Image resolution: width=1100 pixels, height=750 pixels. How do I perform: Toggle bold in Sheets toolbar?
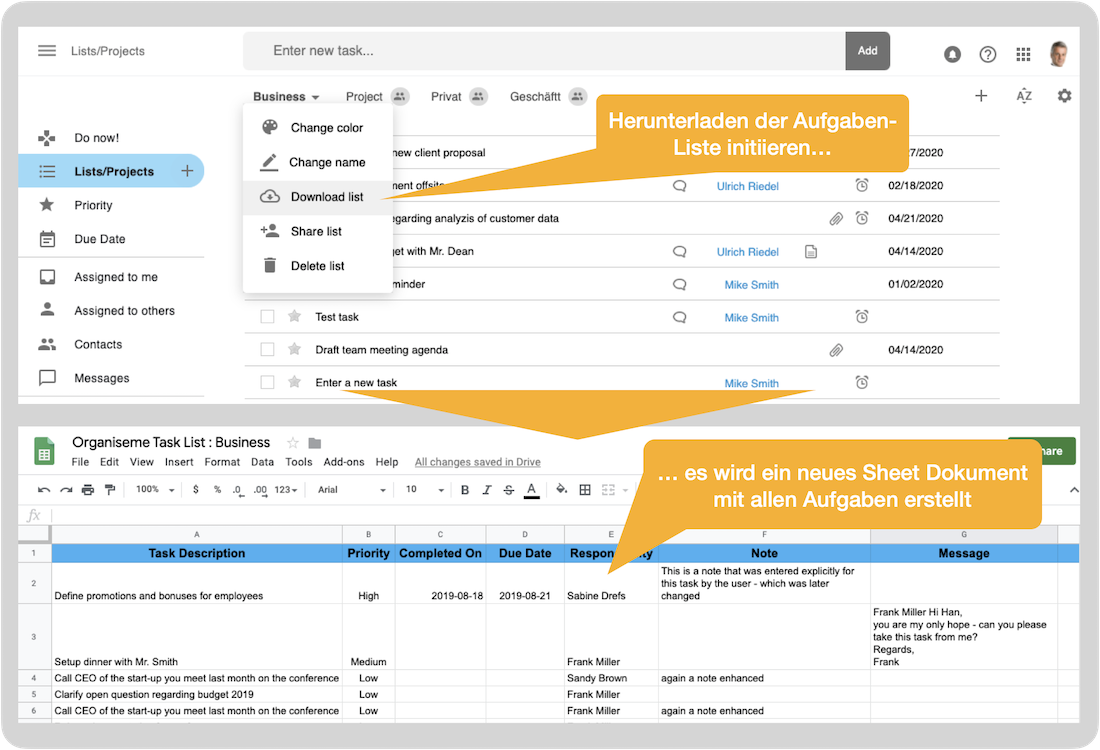coord(464,490)
